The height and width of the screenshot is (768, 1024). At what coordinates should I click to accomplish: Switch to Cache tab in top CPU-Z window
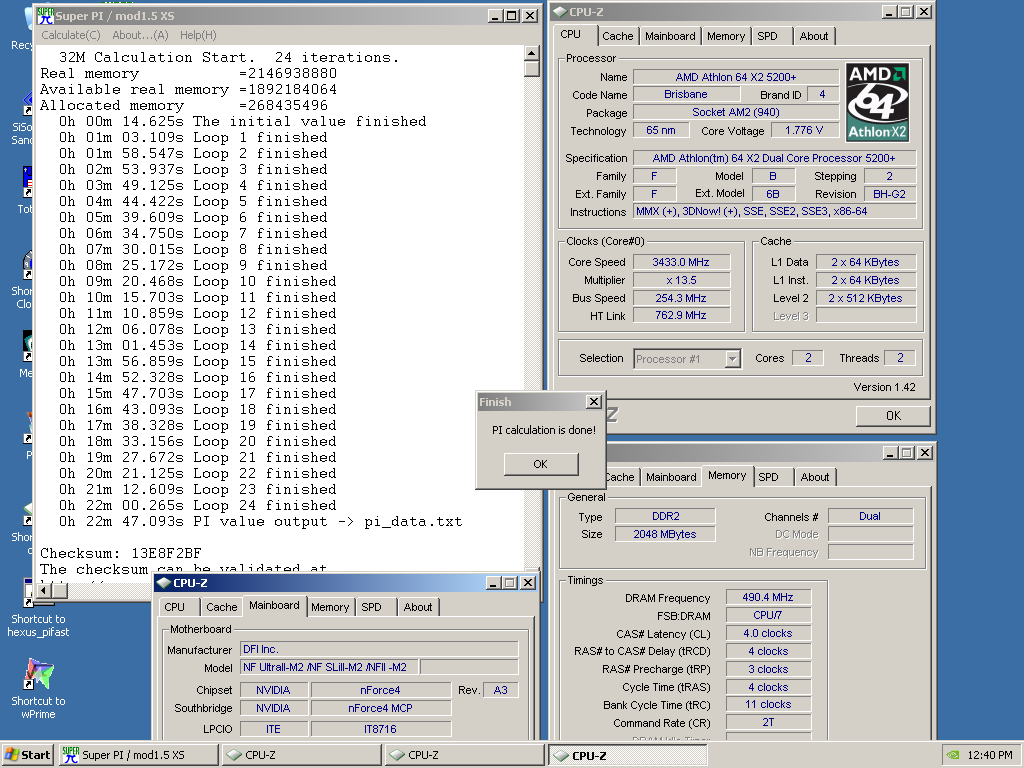tap(617, 37)
